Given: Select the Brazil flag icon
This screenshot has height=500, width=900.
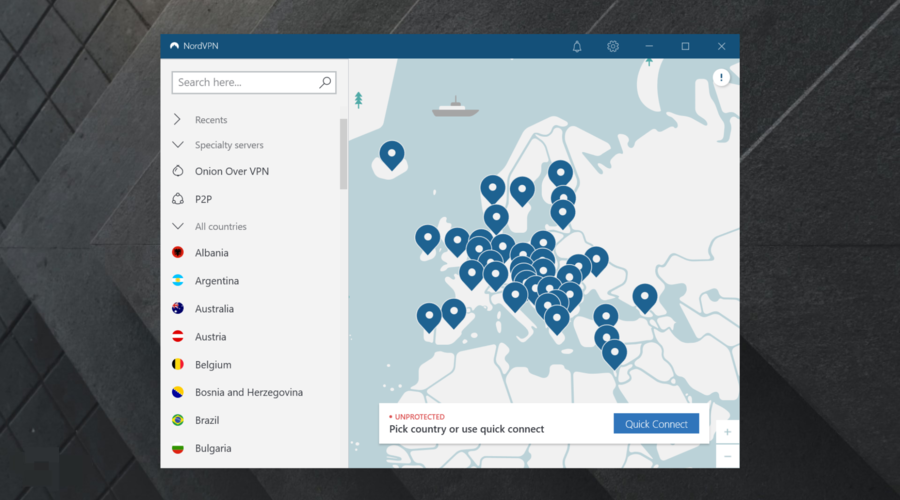Looking at the screenshot, I should 178,420.
